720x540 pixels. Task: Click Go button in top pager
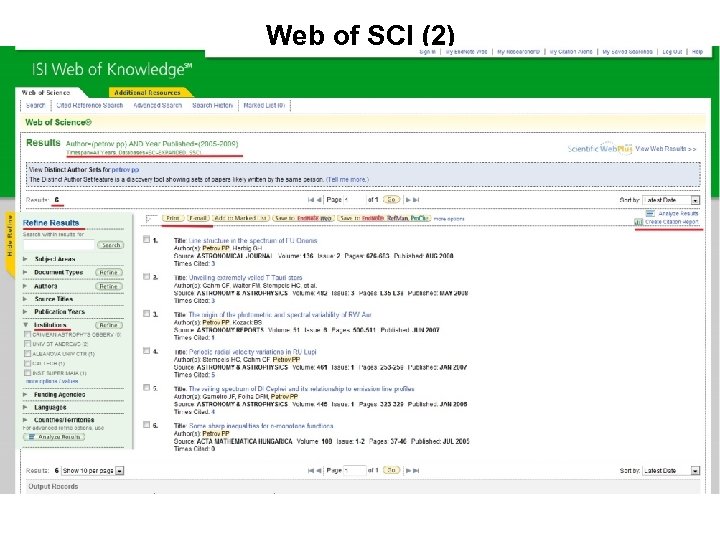tap(391, 200)
